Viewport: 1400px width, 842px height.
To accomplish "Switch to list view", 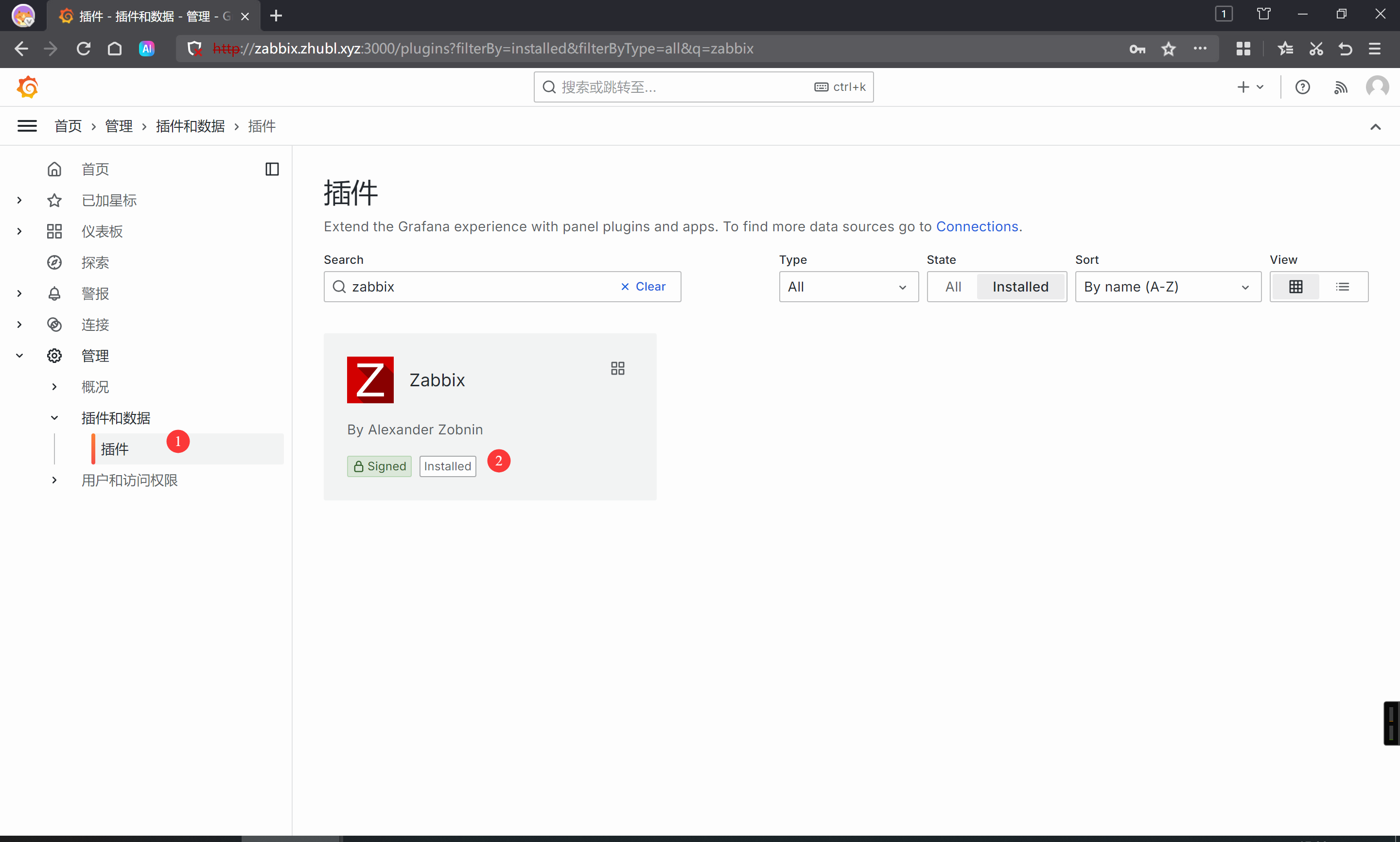I will tap(1342, 287).
